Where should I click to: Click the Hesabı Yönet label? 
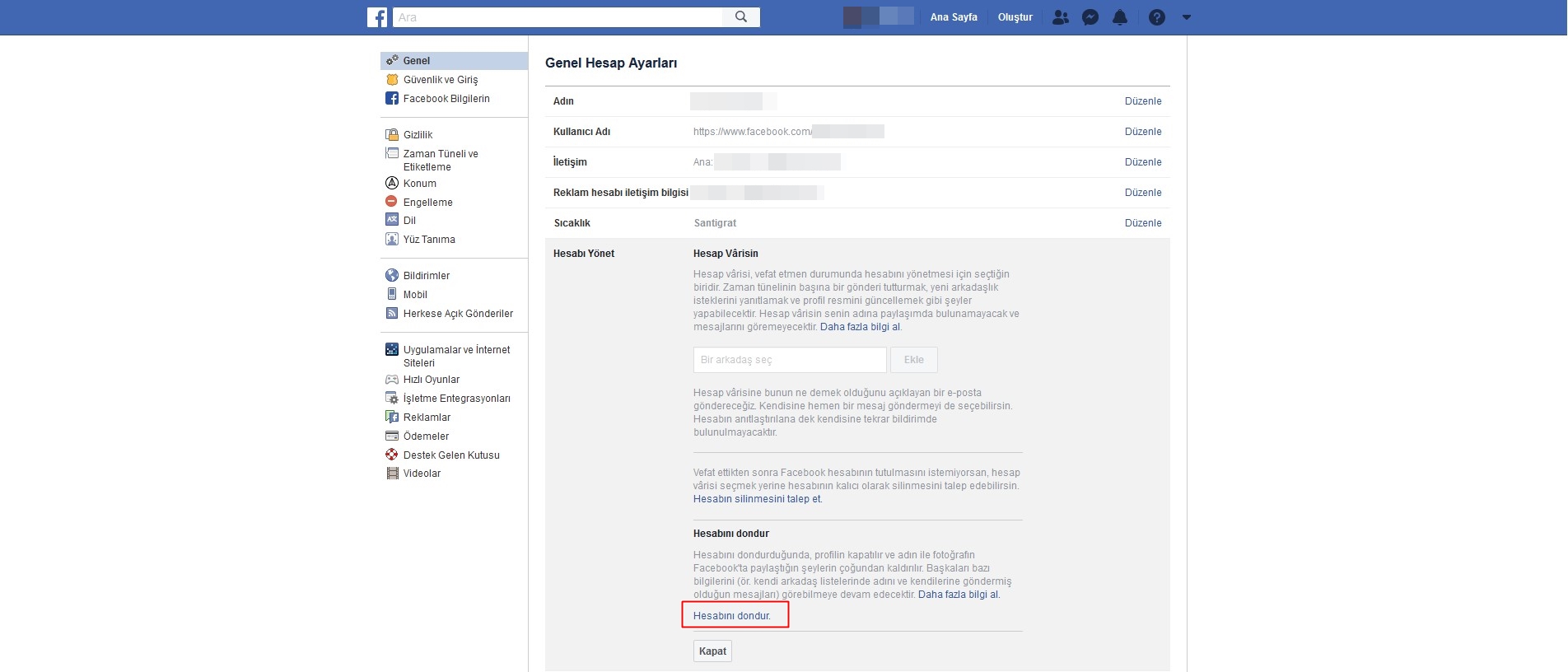[584, 254]
